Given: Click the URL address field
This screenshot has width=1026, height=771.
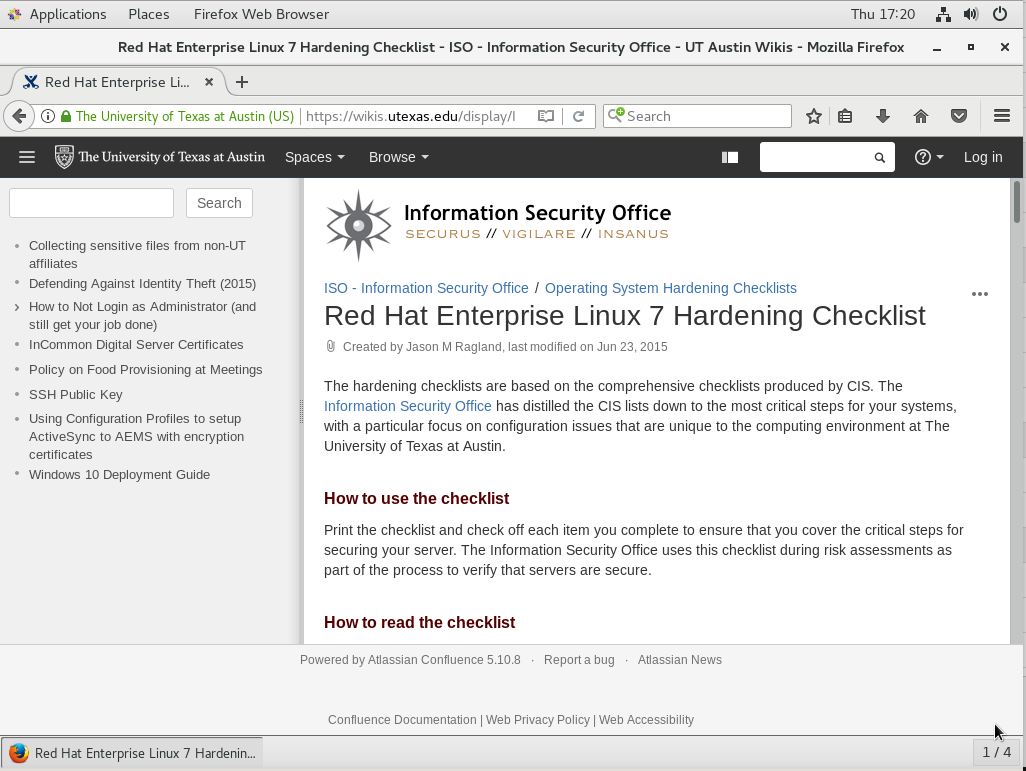Looking at the screenshot, I should click(411, 117).
